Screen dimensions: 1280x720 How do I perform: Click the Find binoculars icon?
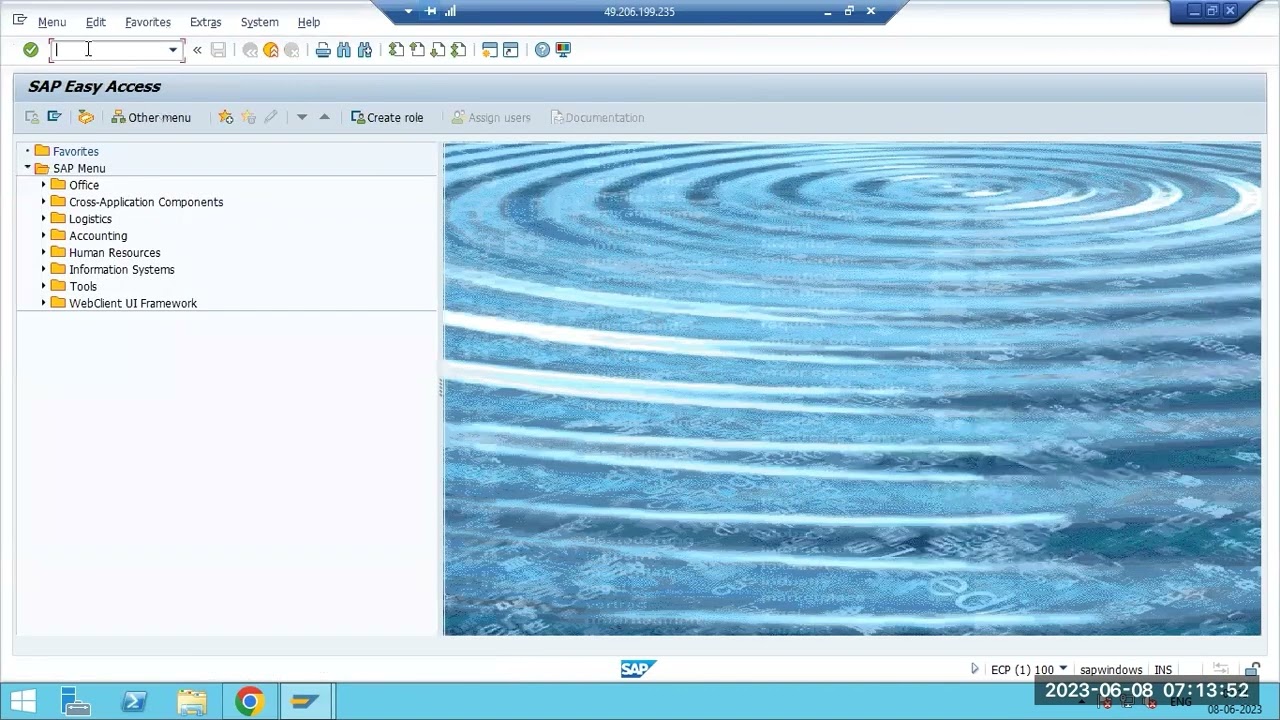[x=344, y=50]
